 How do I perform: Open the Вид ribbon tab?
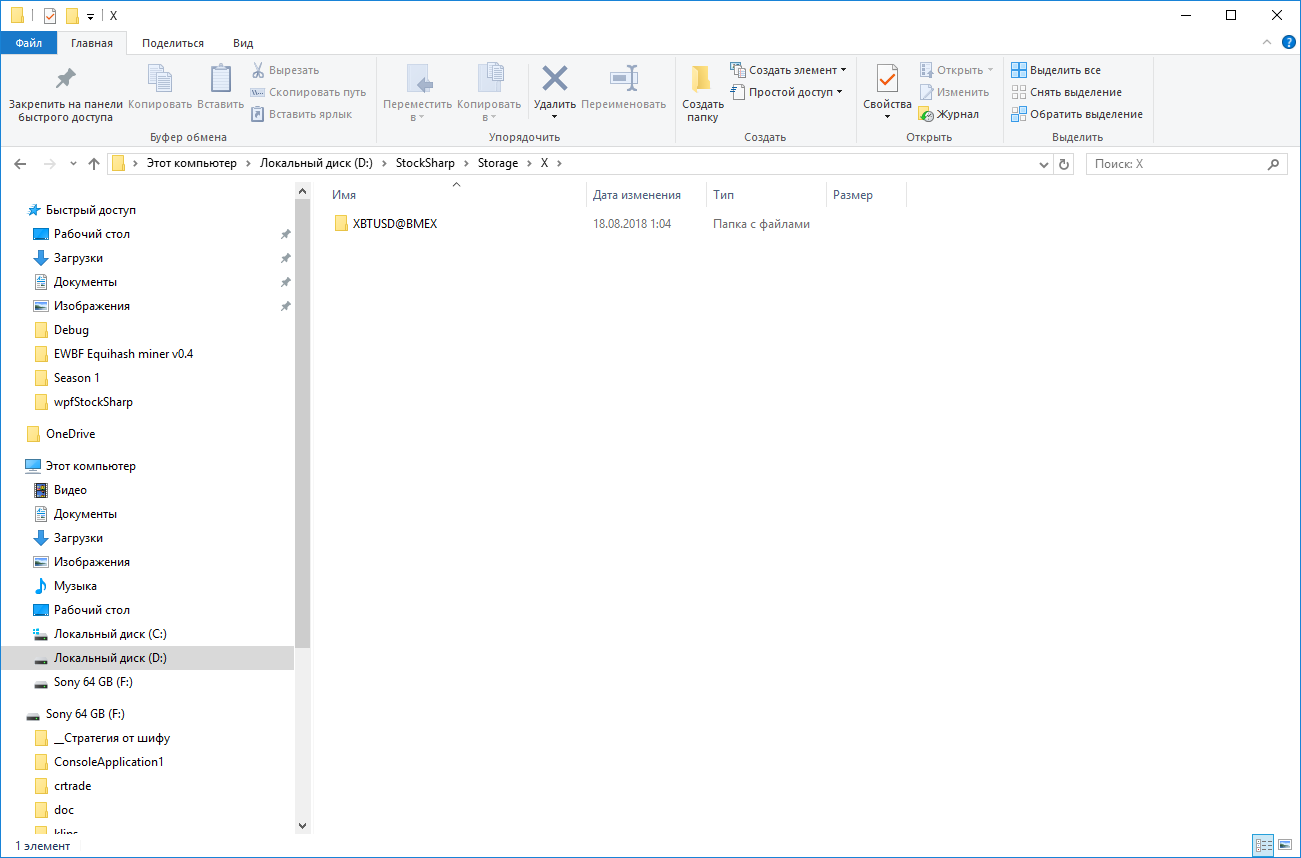243,43
